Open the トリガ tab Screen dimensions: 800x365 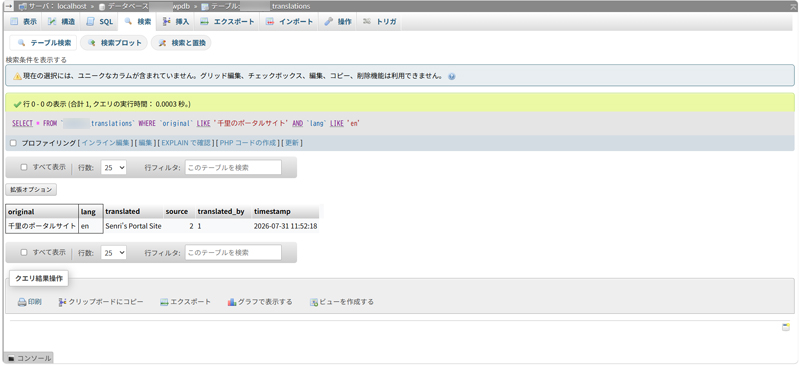pos(379,22)
